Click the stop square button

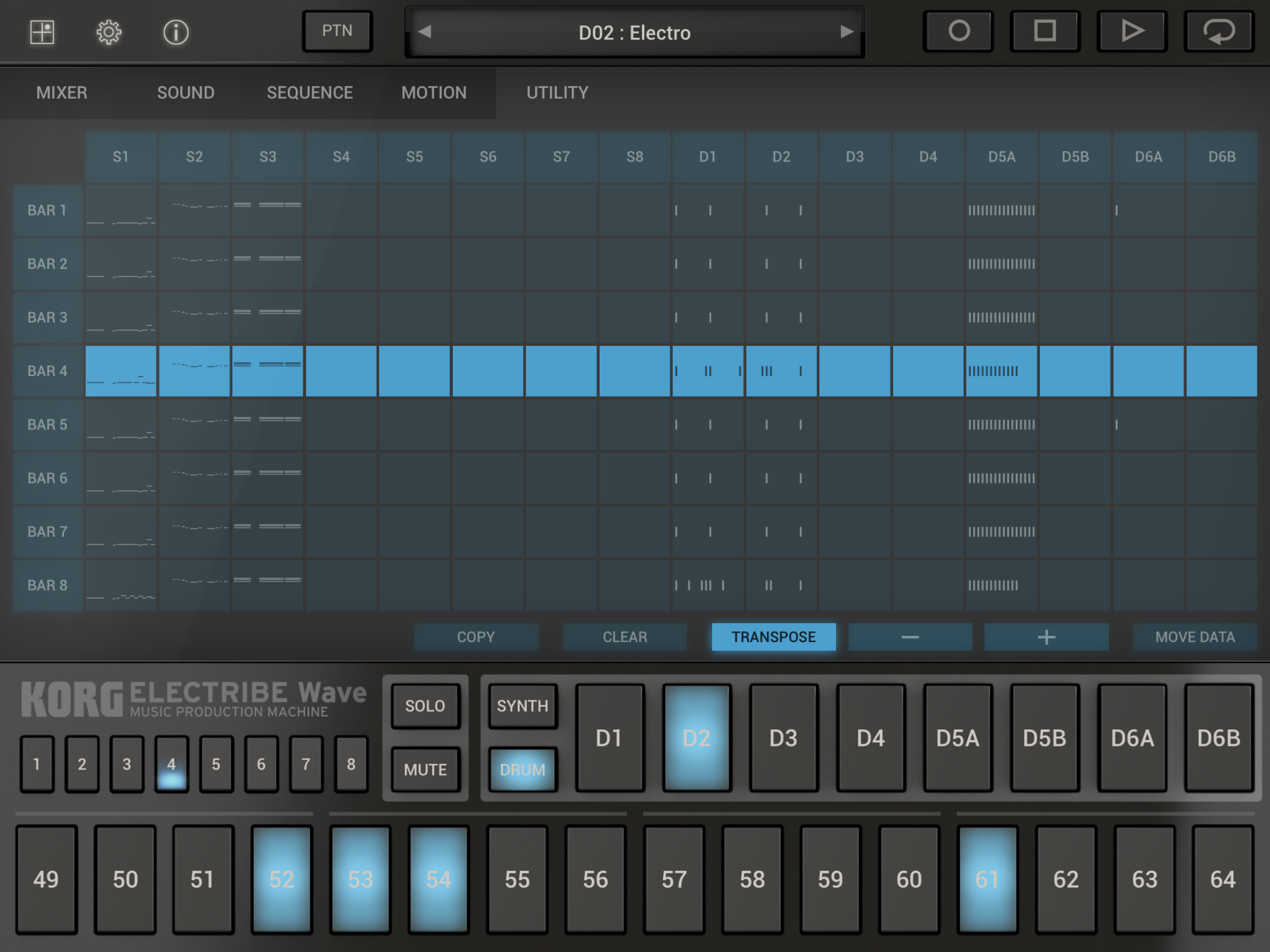pyautogui.click(x=1045, y=31)
